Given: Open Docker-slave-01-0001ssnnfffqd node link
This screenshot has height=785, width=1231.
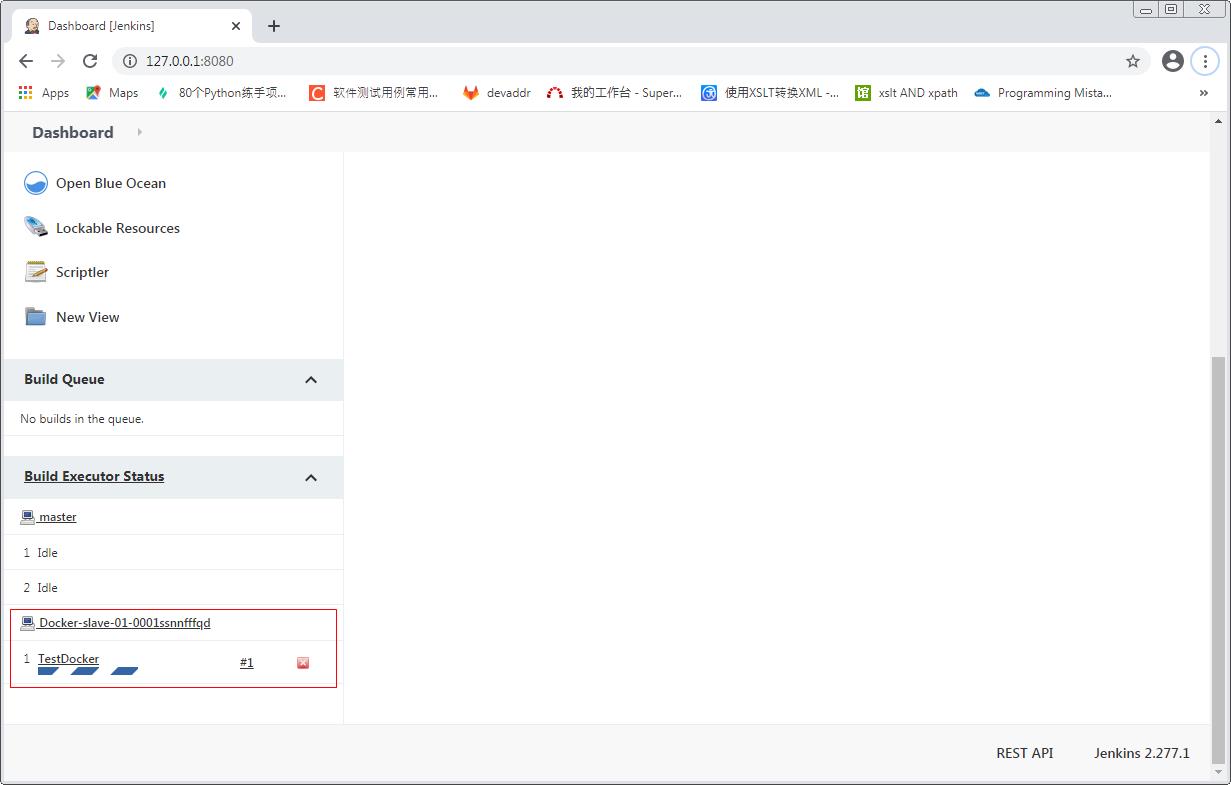Looking at the screenshot, I should 124,623.
